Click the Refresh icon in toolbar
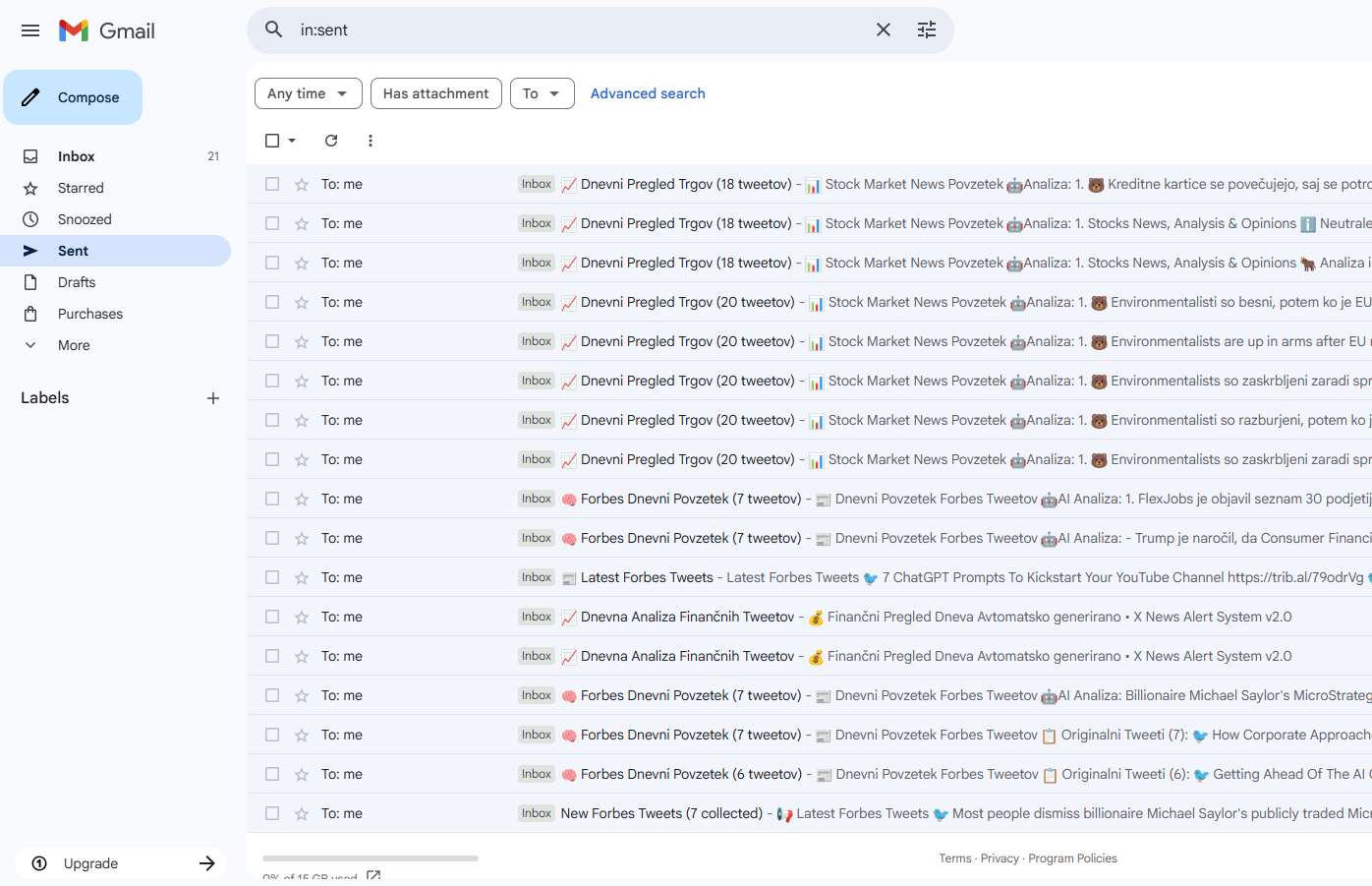Screen dimensions: 1372x886 pos(331,141)
